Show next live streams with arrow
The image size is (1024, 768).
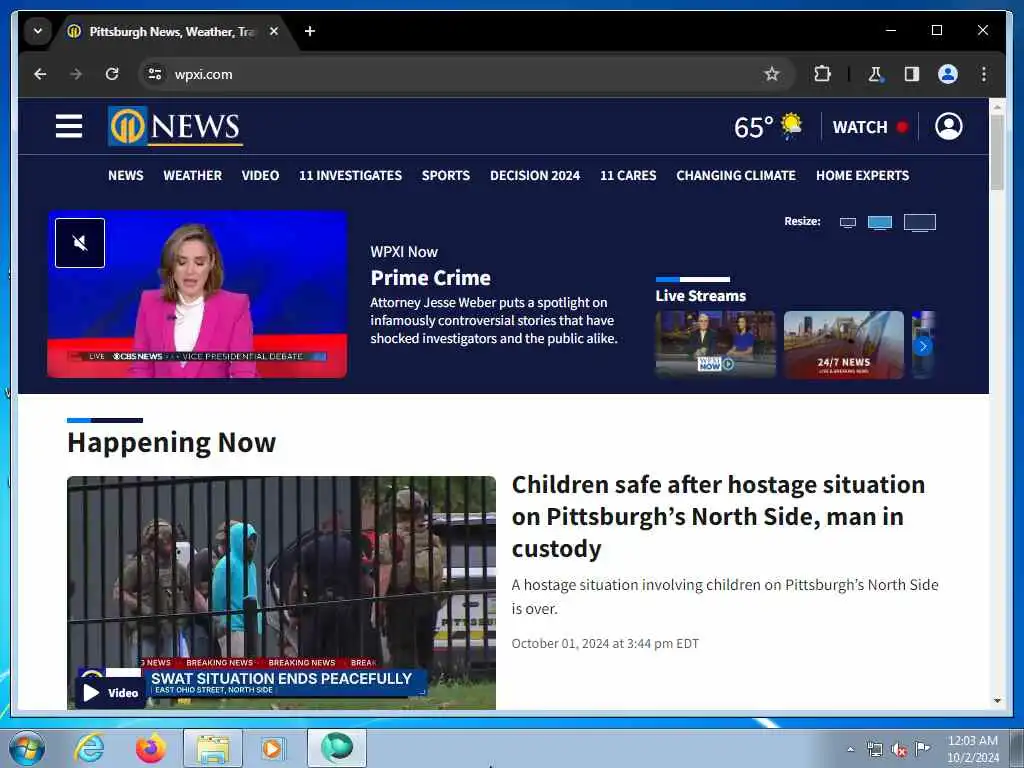pos(923,345)
